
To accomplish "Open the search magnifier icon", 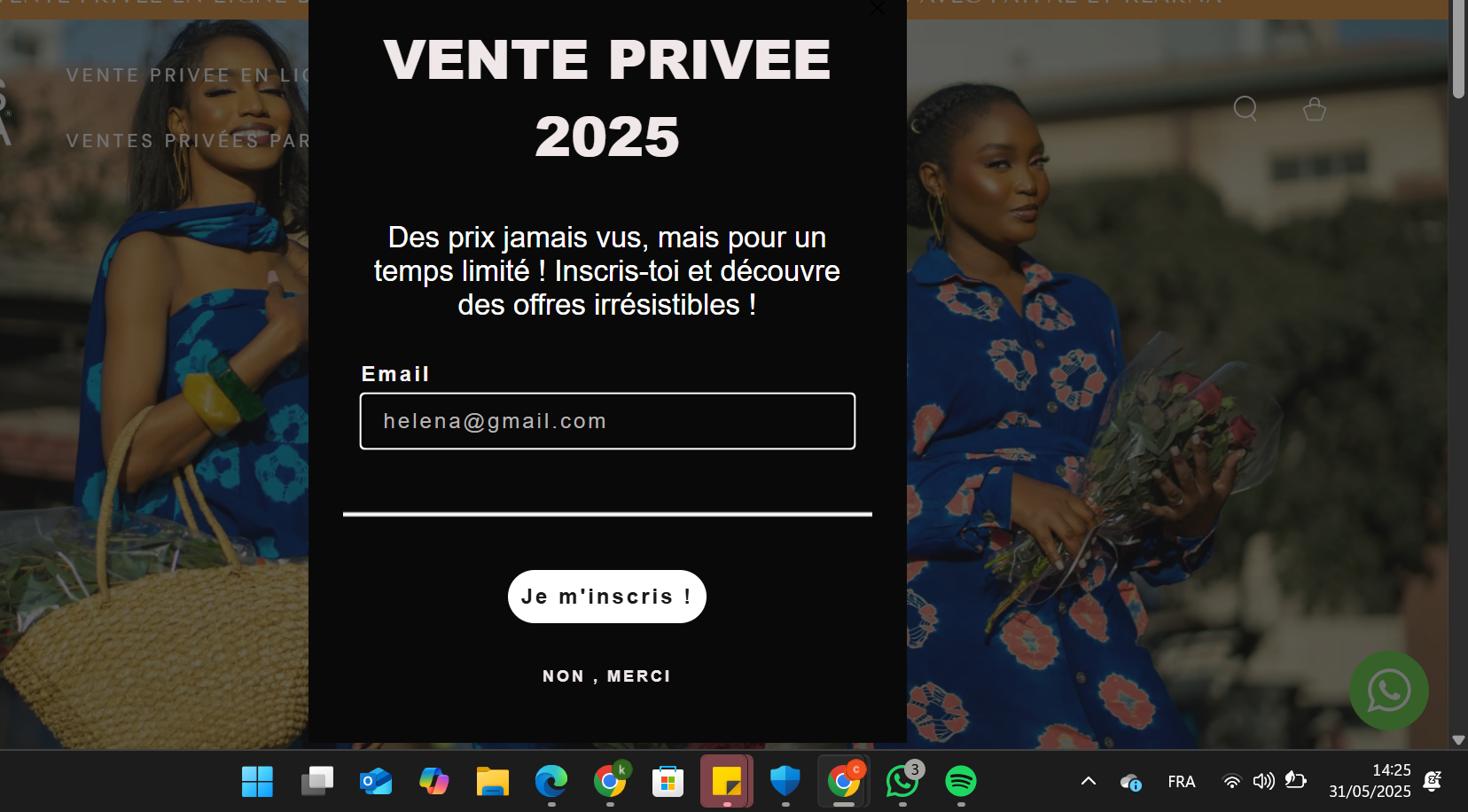I will click(1245, 109).
